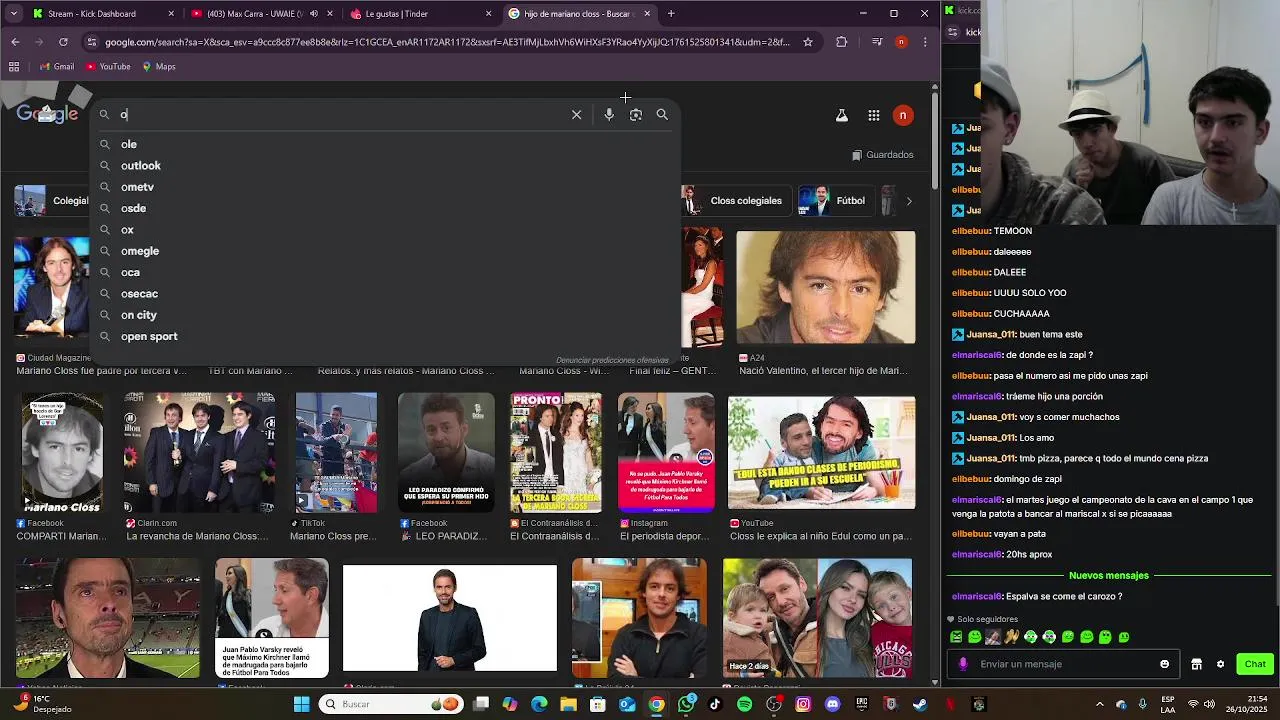Open the Google apps grid
Screen dimensions: 1280x720
[x=874, y=115]
